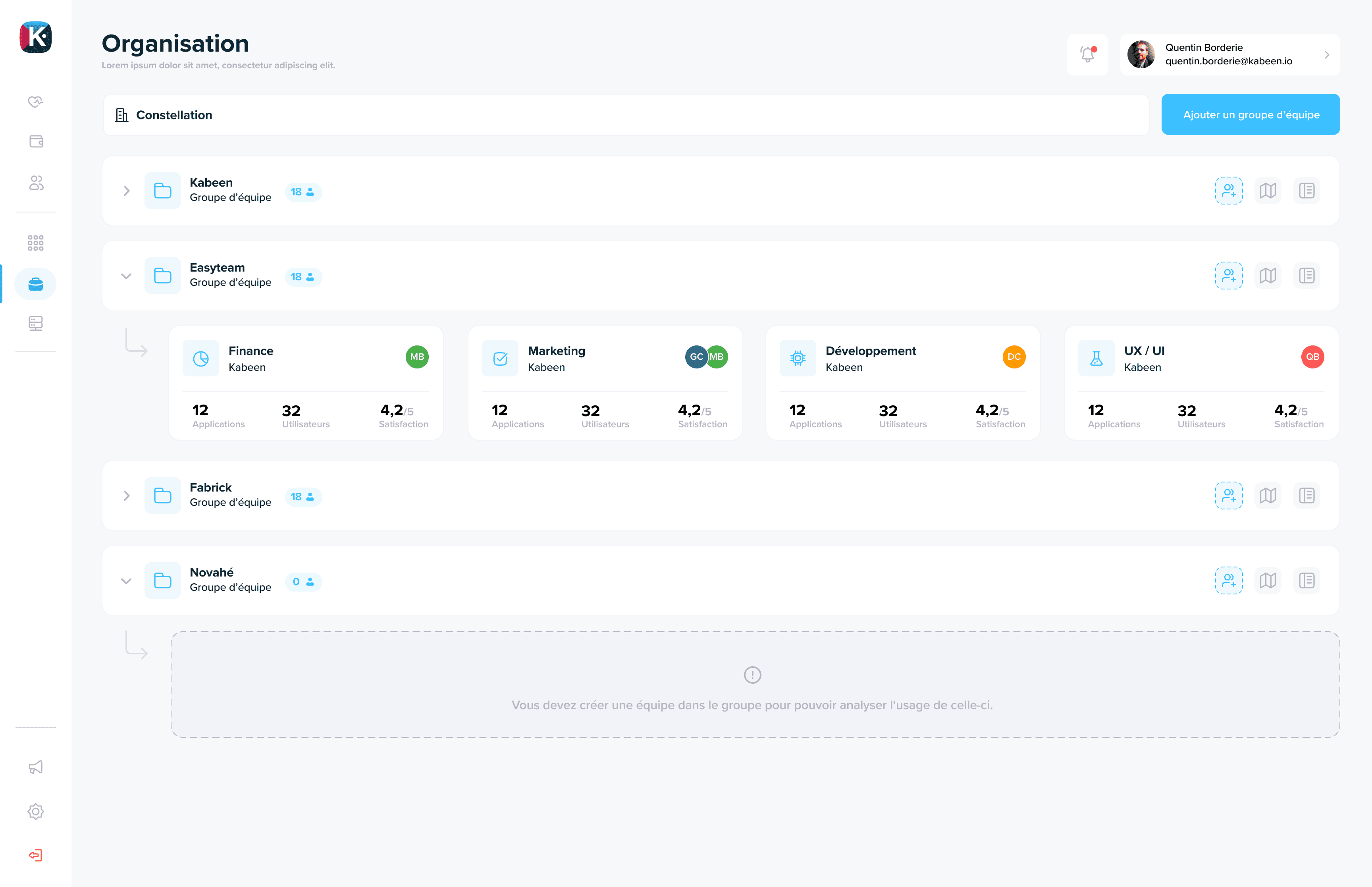1372x887 pixels.
Task: Open the report view for Fabrick
Action: tap(1307, 496)
